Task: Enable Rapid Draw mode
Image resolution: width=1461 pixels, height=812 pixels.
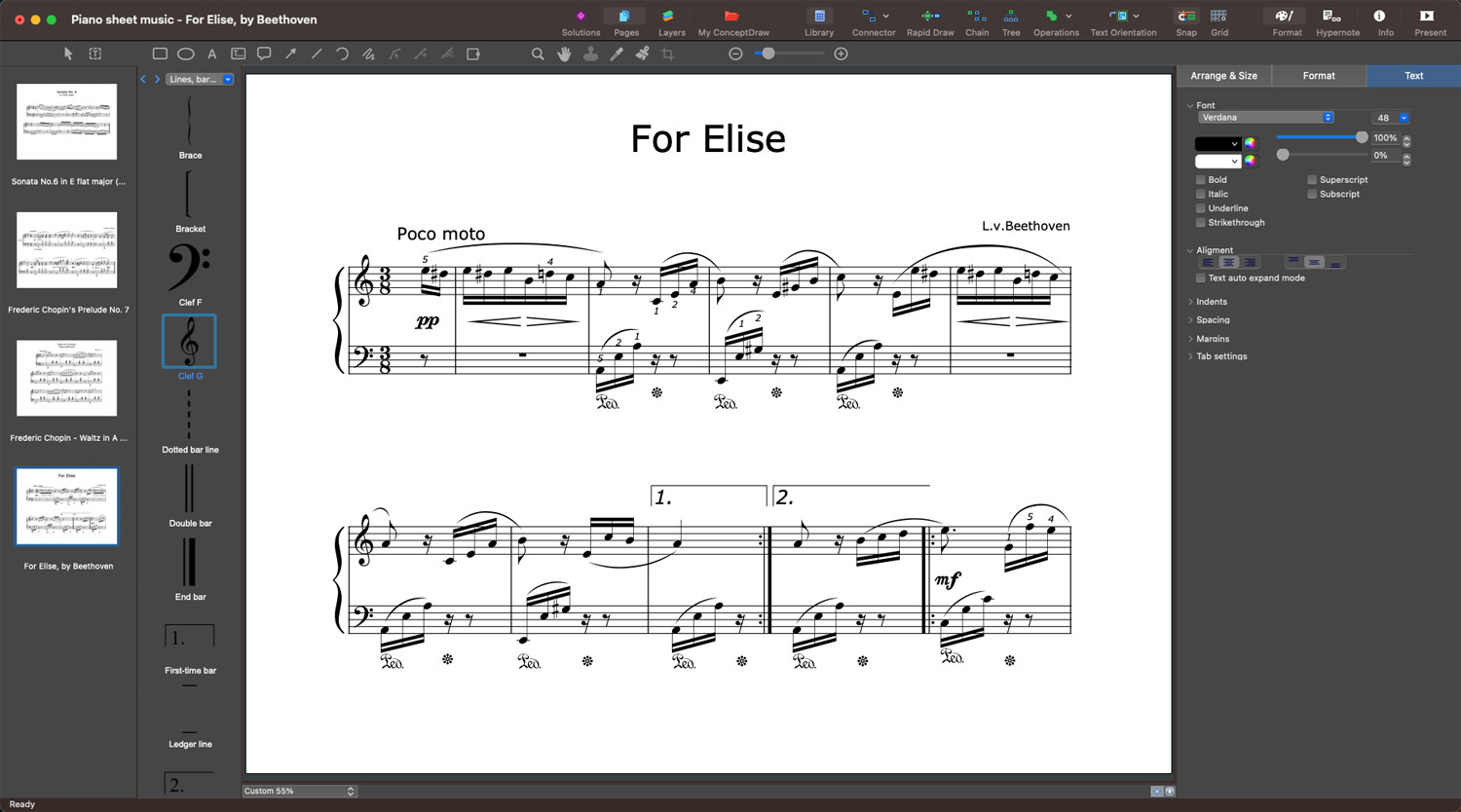Action: tap(930, 22)
